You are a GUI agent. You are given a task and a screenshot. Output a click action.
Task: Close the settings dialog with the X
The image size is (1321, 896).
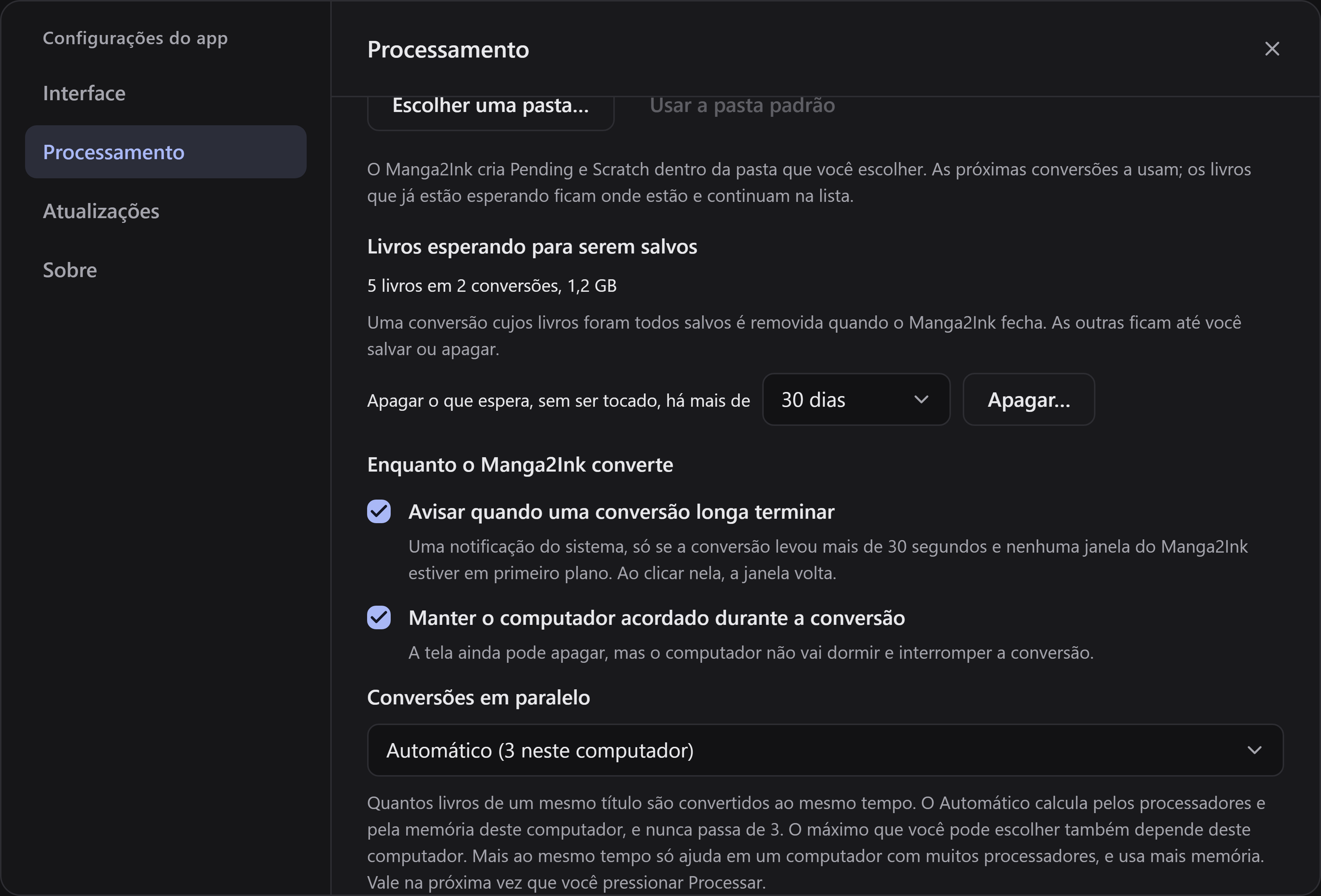pos(1272,49)
